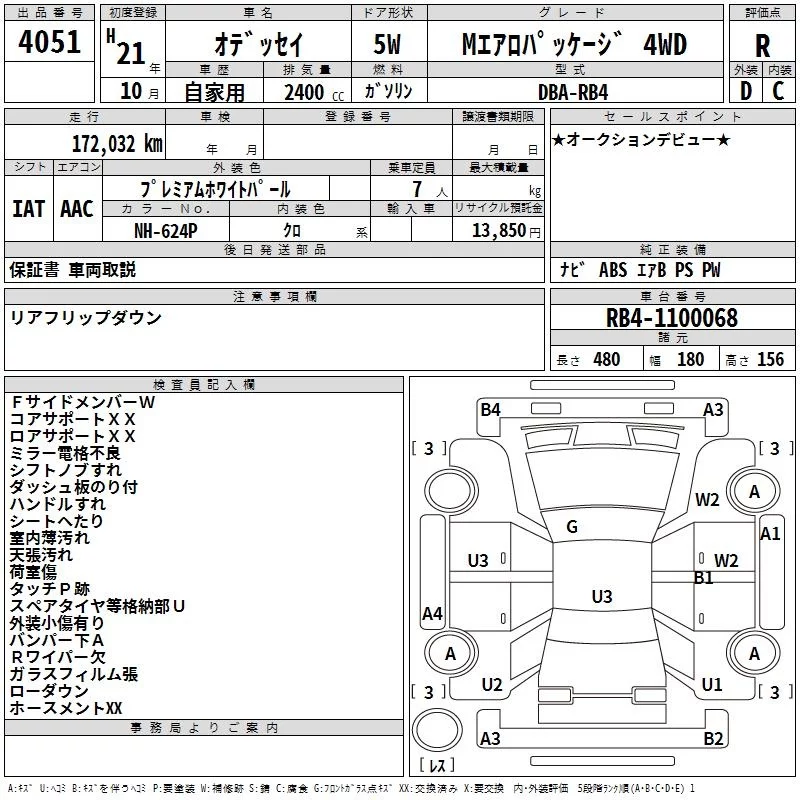The image size is (800, 800).
Task: Select U1 damage mark on diagram
Action: click(x=712, y=684)
